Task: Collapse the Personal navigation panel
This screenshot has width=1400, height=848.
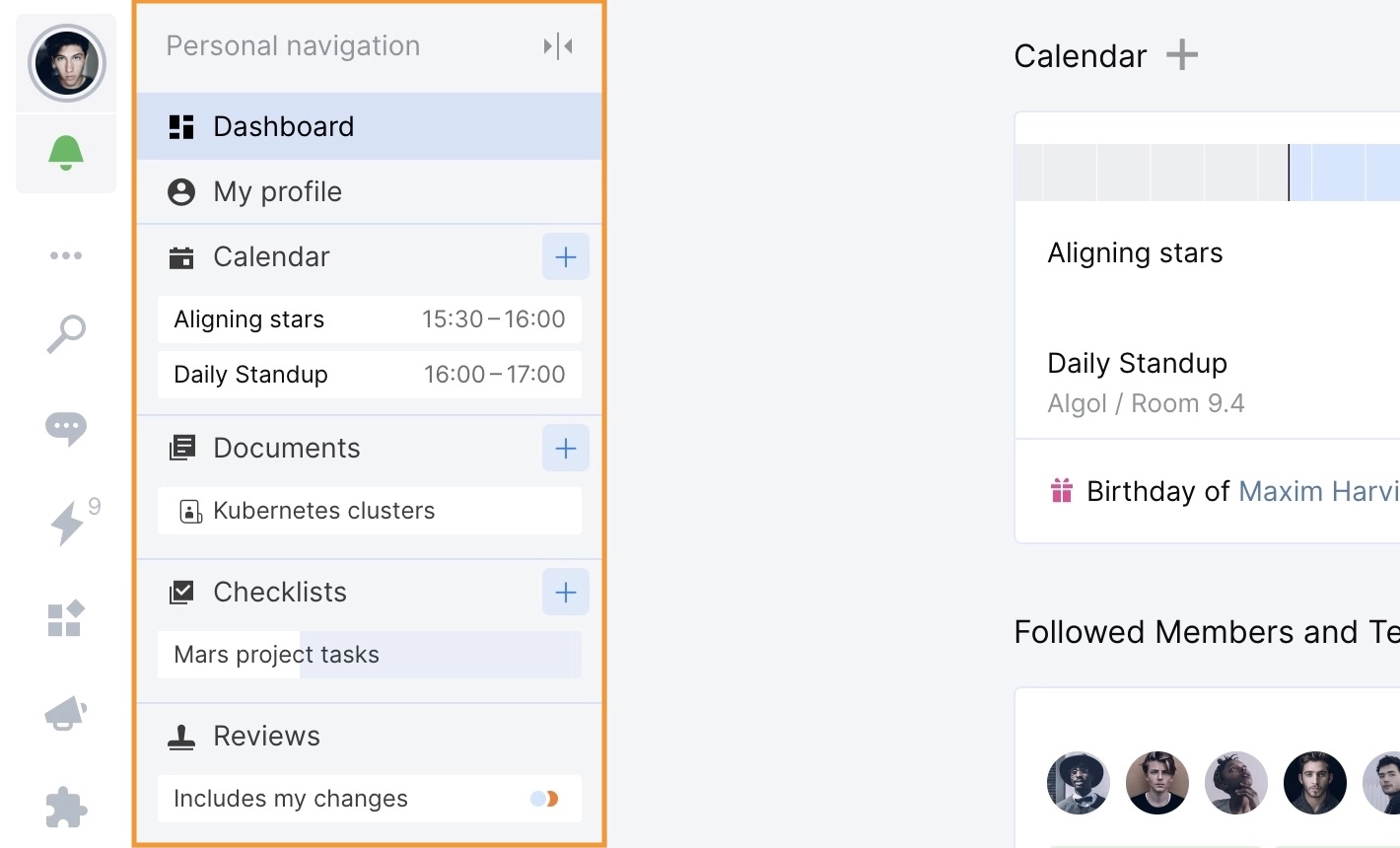Action: tap(558, 46)
